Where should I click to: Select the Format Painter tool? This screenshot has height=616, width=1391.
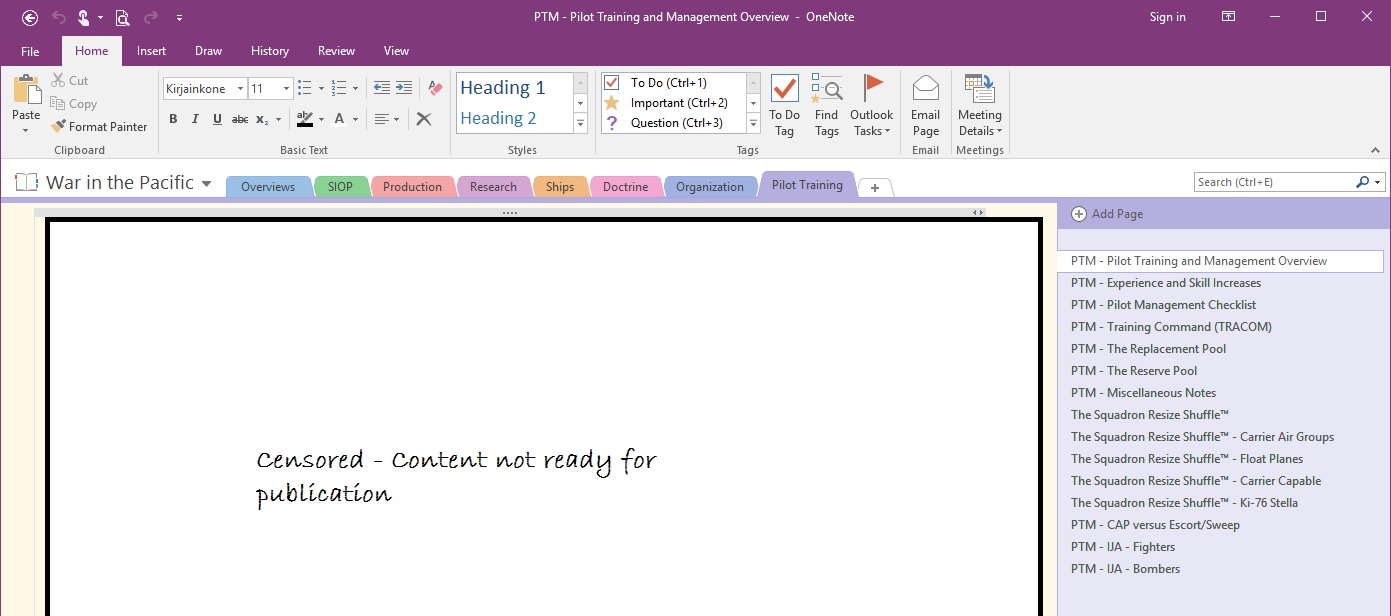(x=99, y=127)
